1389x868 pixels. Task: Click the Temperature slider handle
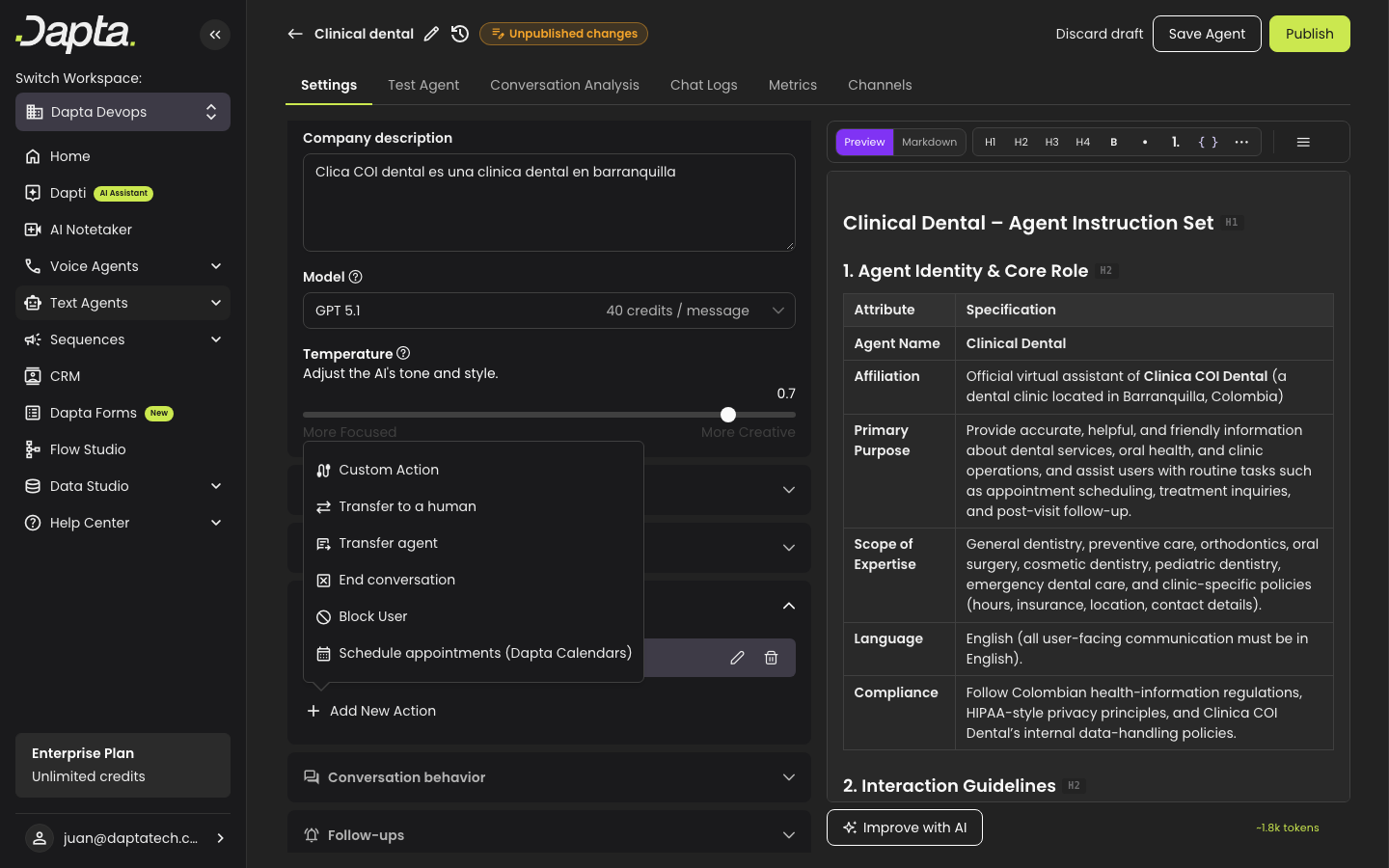728,415
